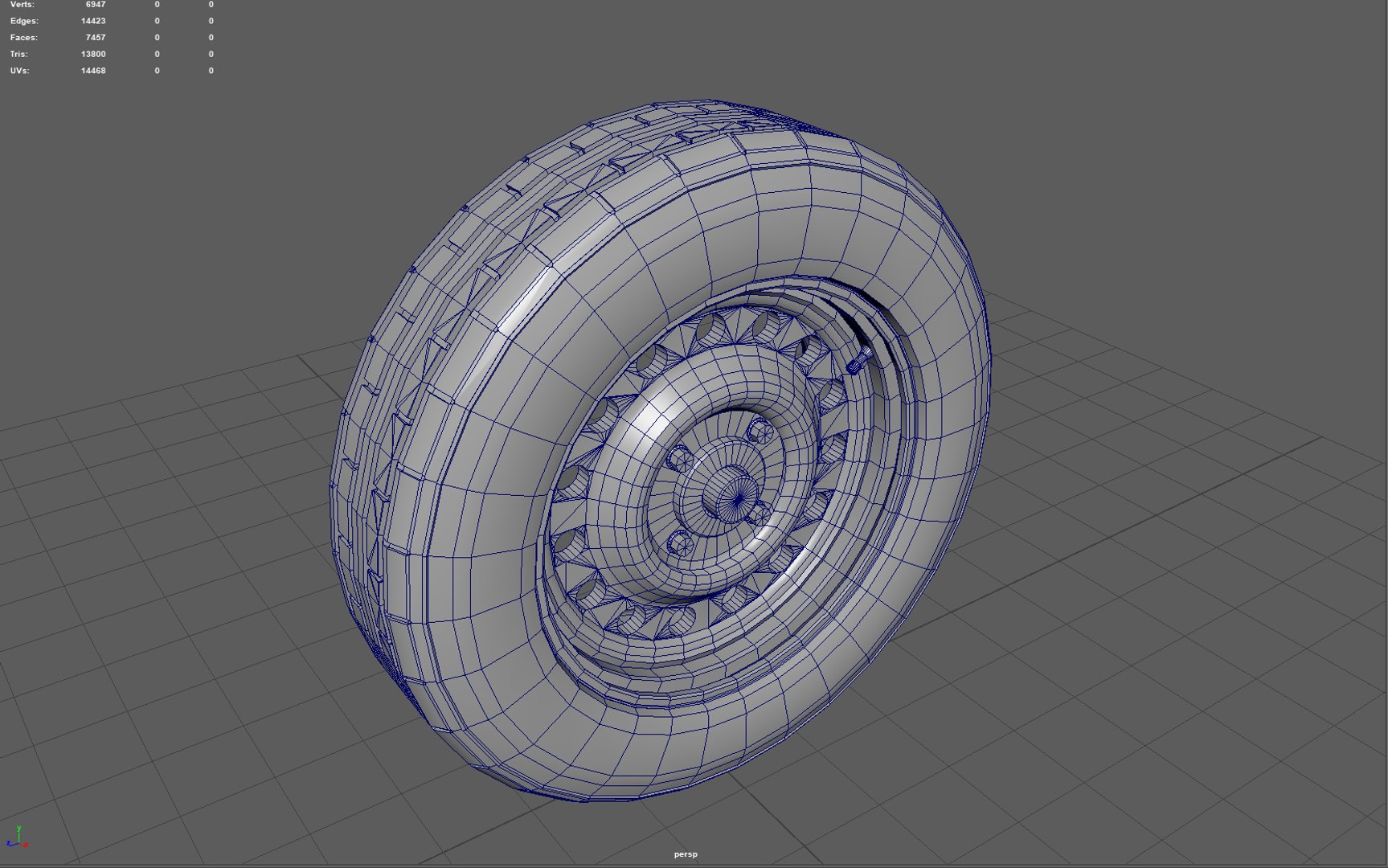The height and width of the screenshot is (868, 1388).
Task: Click the Edges: label in HUD
Action: (24, 21)
